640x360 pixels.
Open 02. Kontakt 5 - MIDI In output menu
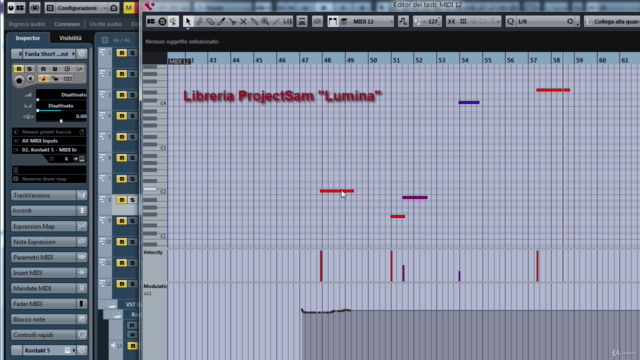pos(49,150)
